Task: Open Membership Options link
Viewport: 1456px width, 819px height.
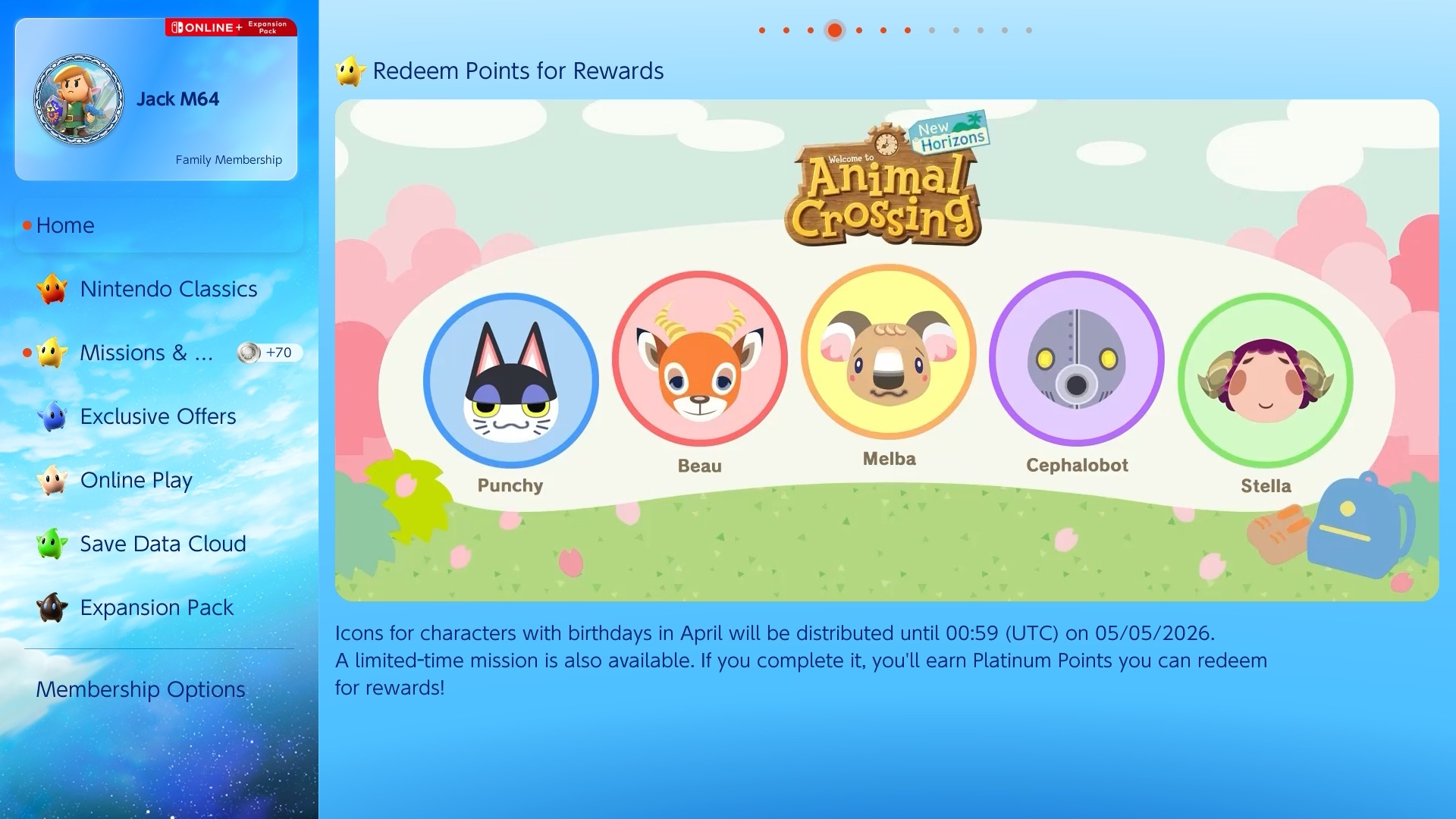Action: [140, 689]
